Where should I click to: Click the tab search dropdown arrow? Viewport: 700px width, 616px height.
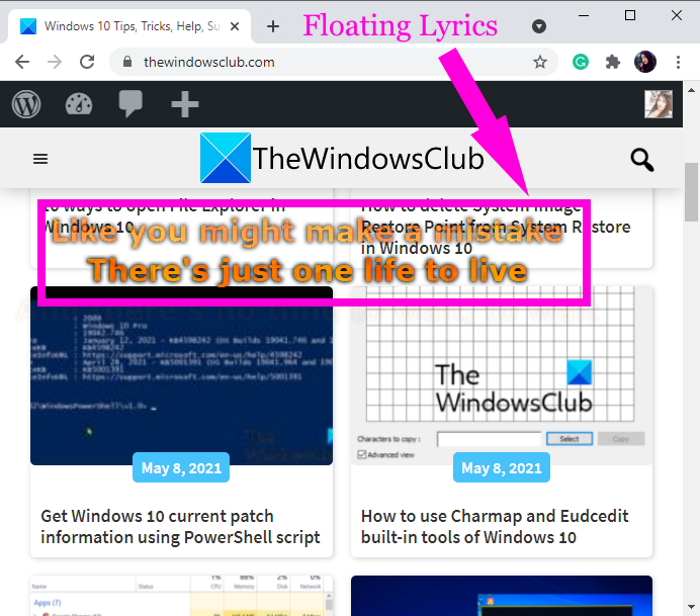click(539, 26)
